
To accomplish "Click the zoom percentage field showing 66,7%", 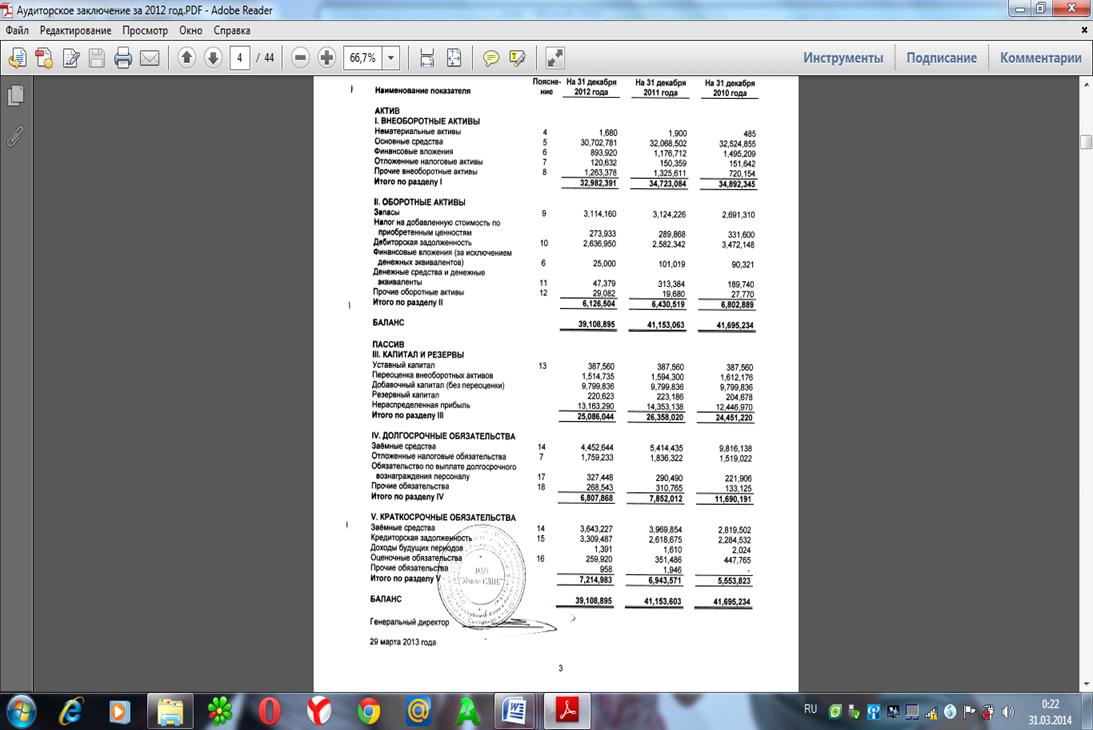I will pyautogui.click(x=362, y=58).
